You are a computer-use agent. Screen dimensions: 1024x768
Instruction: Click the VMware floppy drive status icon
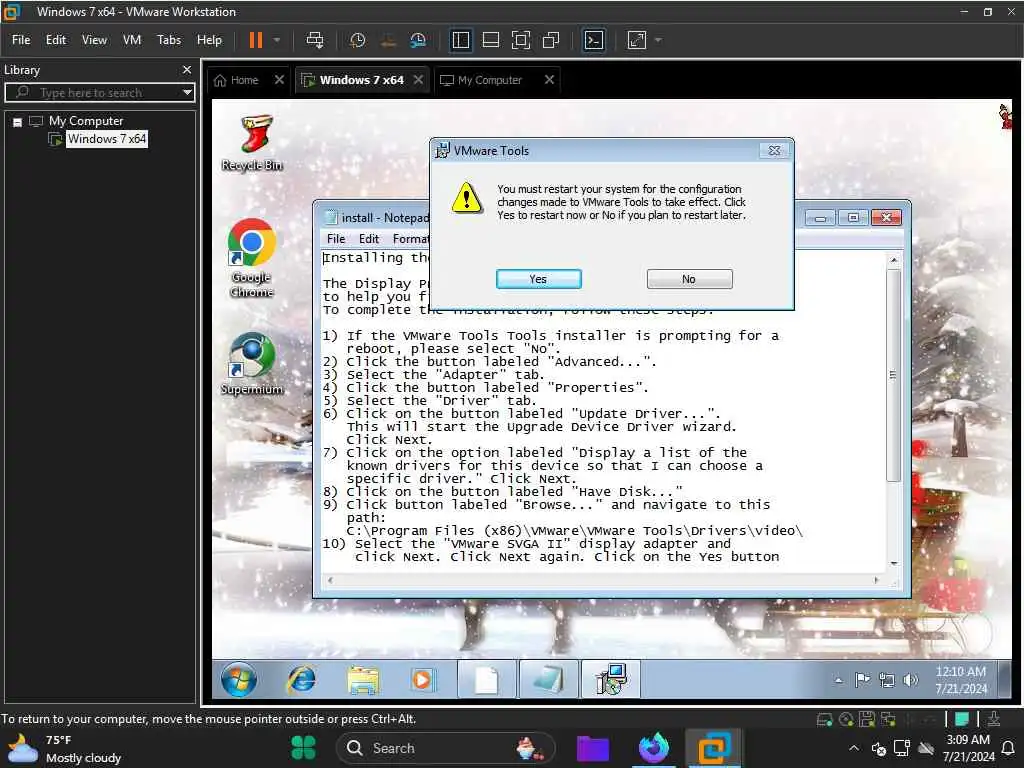[x=867, y=720]
